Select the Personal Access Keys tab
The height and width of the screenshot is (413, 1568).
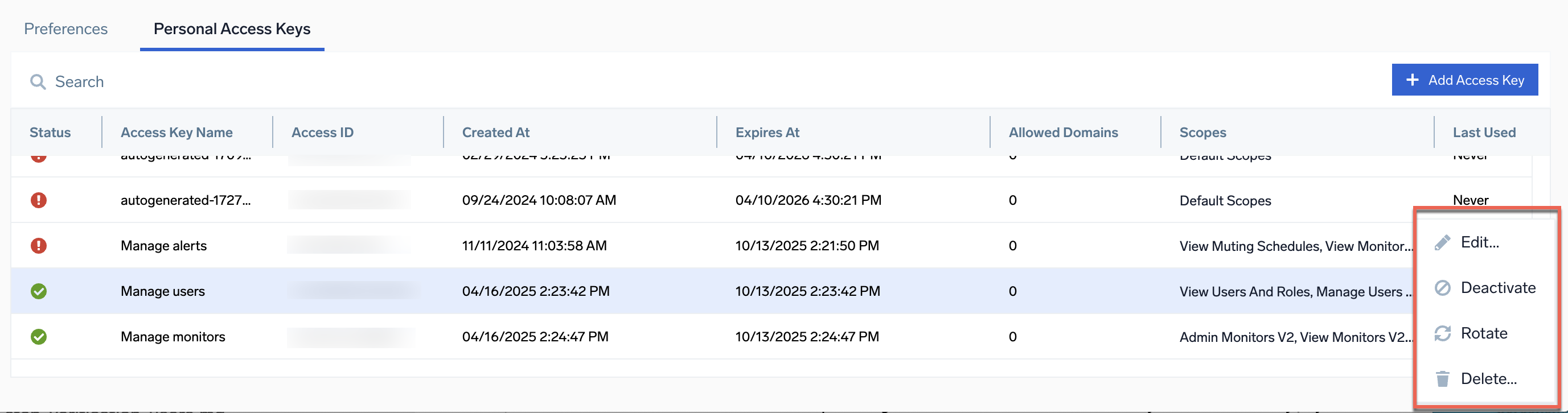231,28
